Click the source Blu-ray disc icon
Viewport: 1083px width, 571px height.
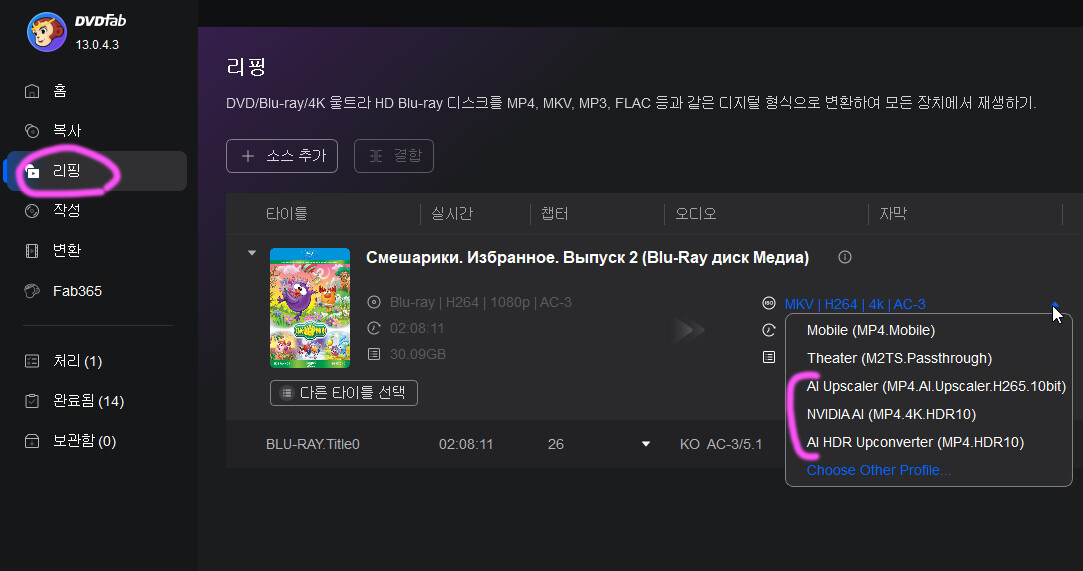point(374,302)
